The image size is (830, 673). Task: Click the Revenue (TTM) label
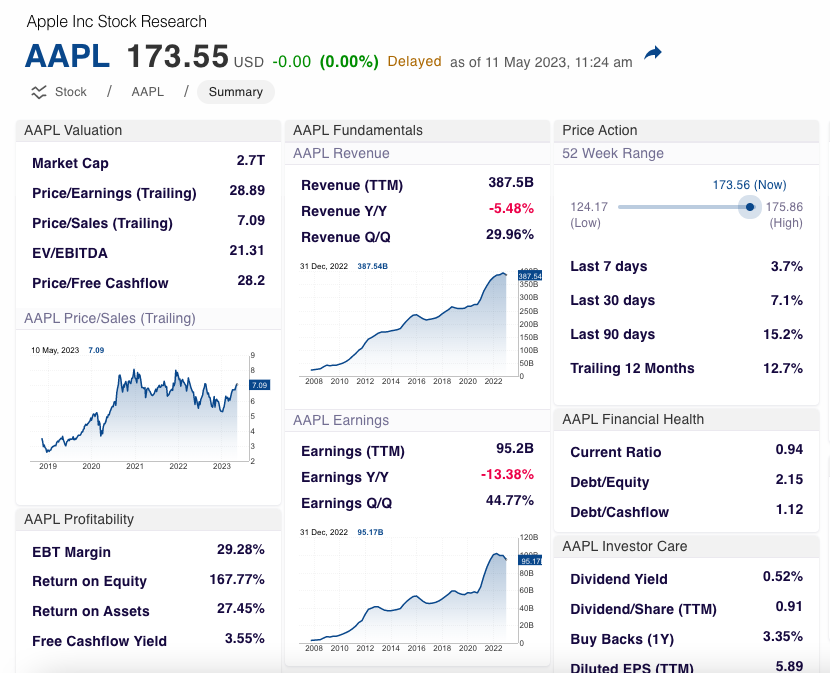(x=352, y=185)
